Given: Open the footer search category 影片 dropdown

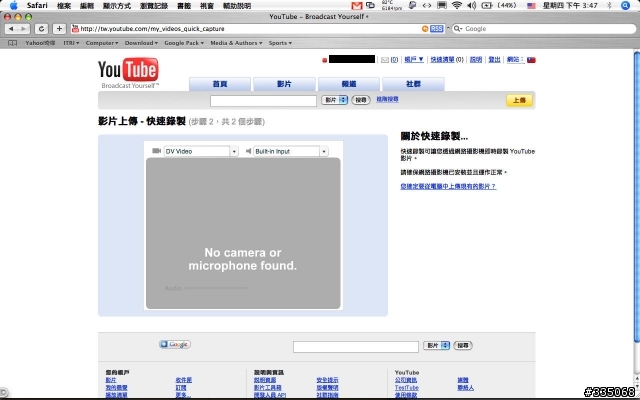Looking at the screenshot, I should (x=436, y=345).
